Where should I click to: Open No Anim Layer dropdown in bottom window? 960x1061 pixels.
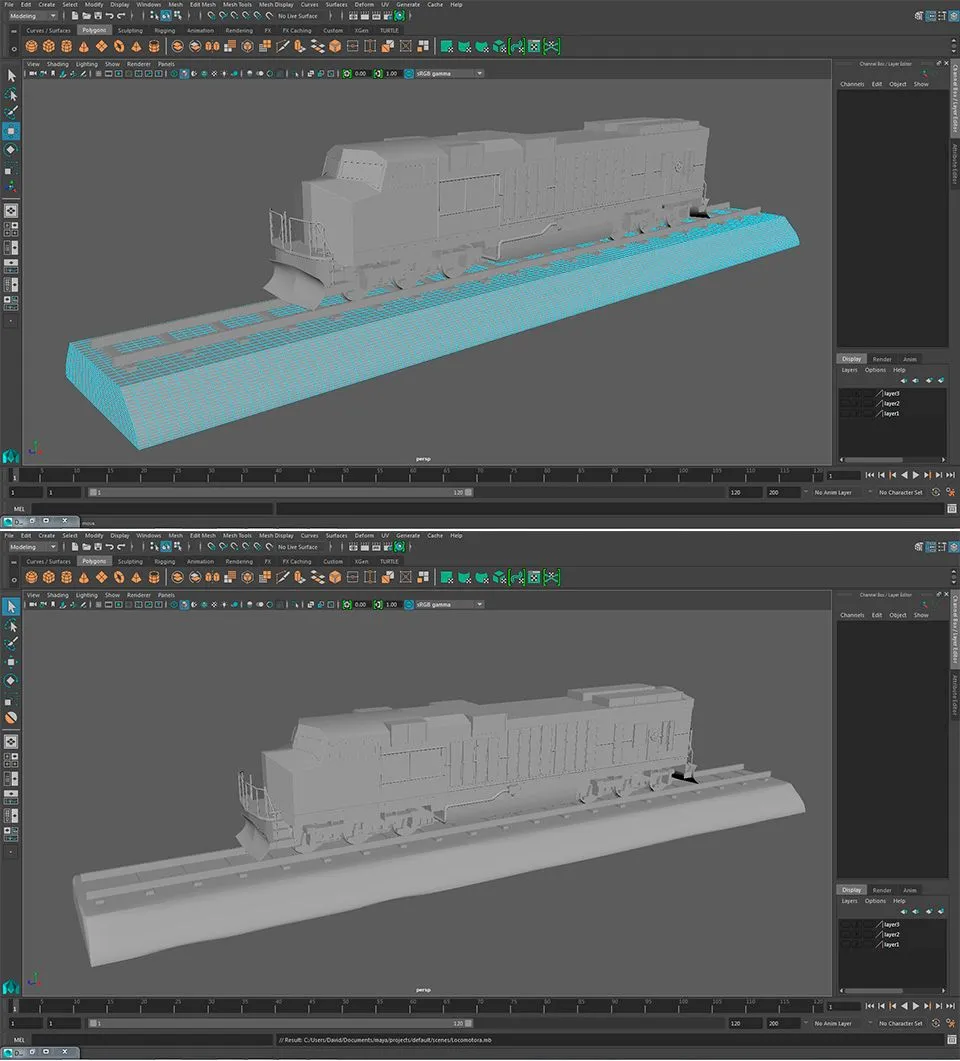coord(833,1024)
